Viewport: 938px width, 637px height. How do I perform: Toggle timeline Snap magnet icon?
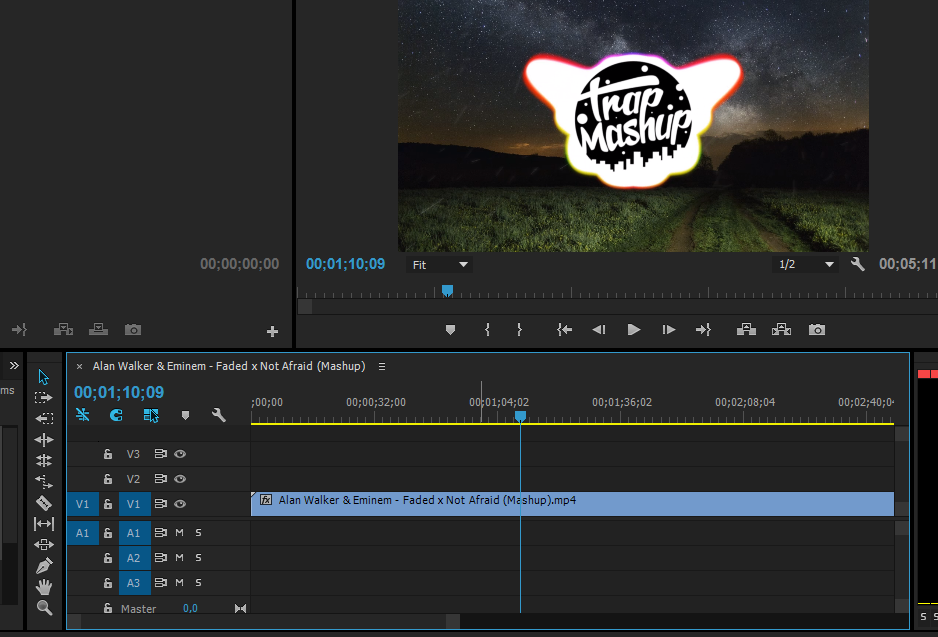[x=116, y=415]
